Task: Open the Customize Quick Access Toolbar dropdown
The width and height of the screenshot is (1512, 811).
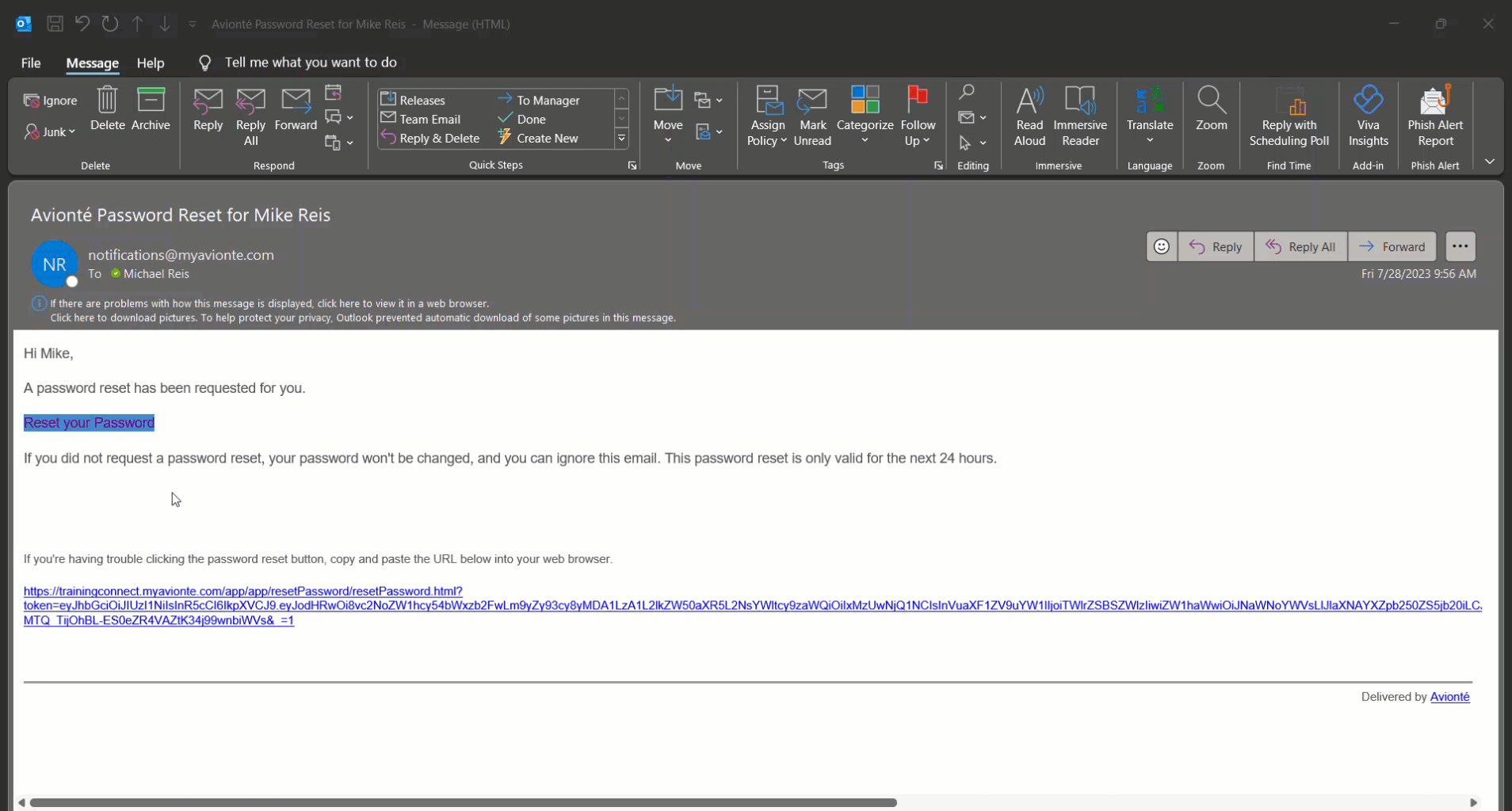Action: (193, 25)
